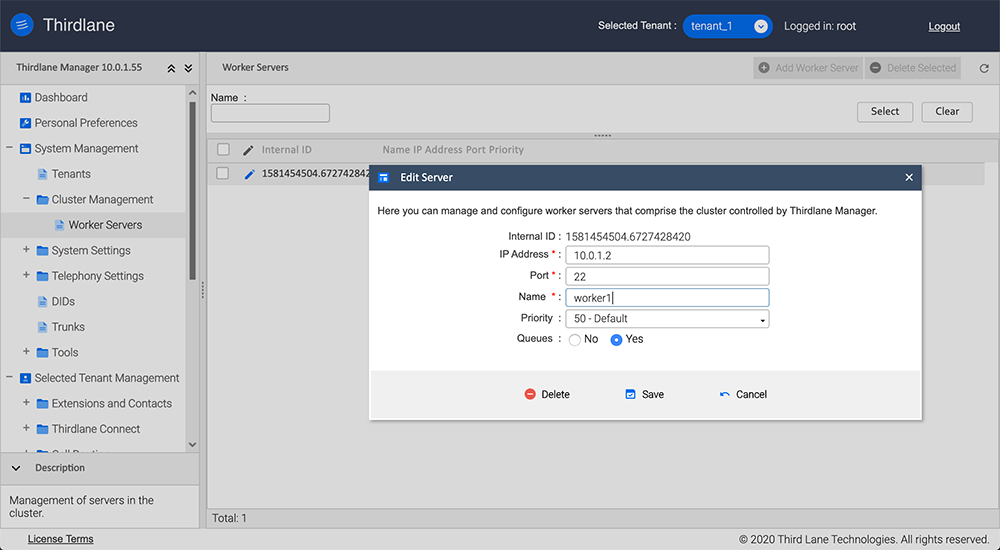The width and height of the screenshot is (1000, 550).
Task: Select Queues No radio button
Action: [x=575, y=340]
